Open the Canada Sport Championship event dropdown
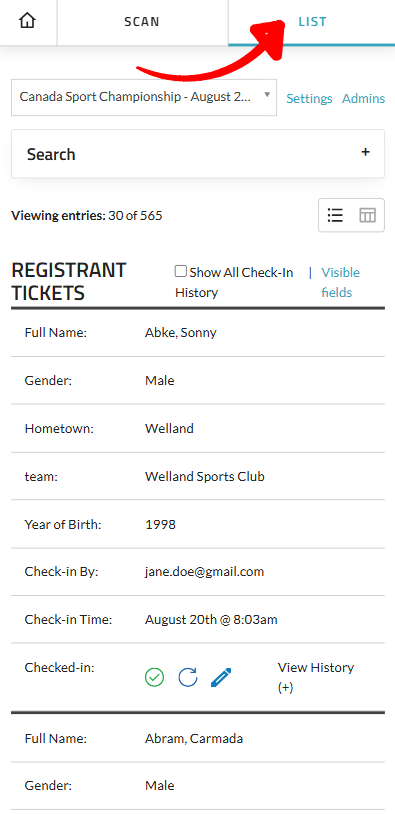The height and width of the screenshot is (814, 395). click(x=144, y=97)
